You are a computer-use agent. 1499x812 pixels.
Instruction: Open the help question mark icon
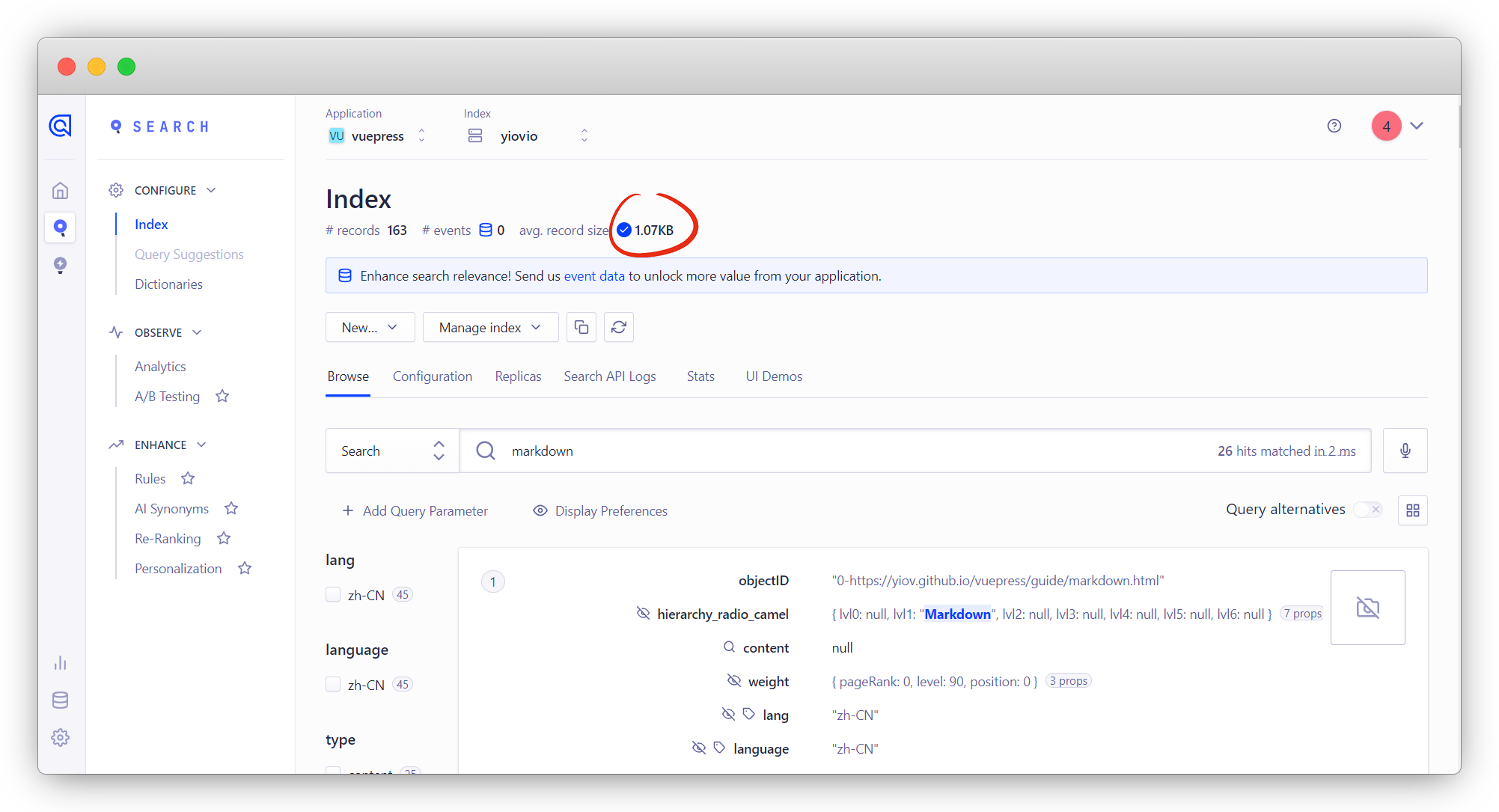click(1335, 126)
